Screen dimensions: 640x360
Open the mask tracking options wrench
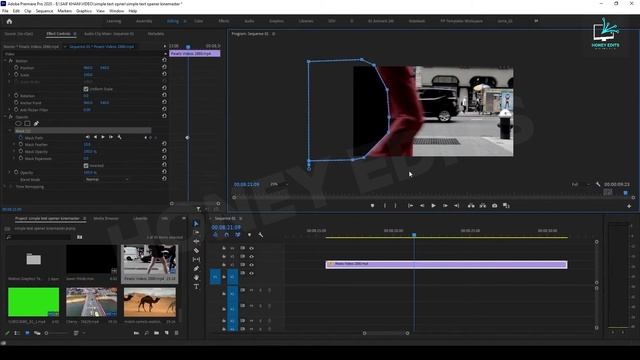pyautogui.click(x=120, y=137)
